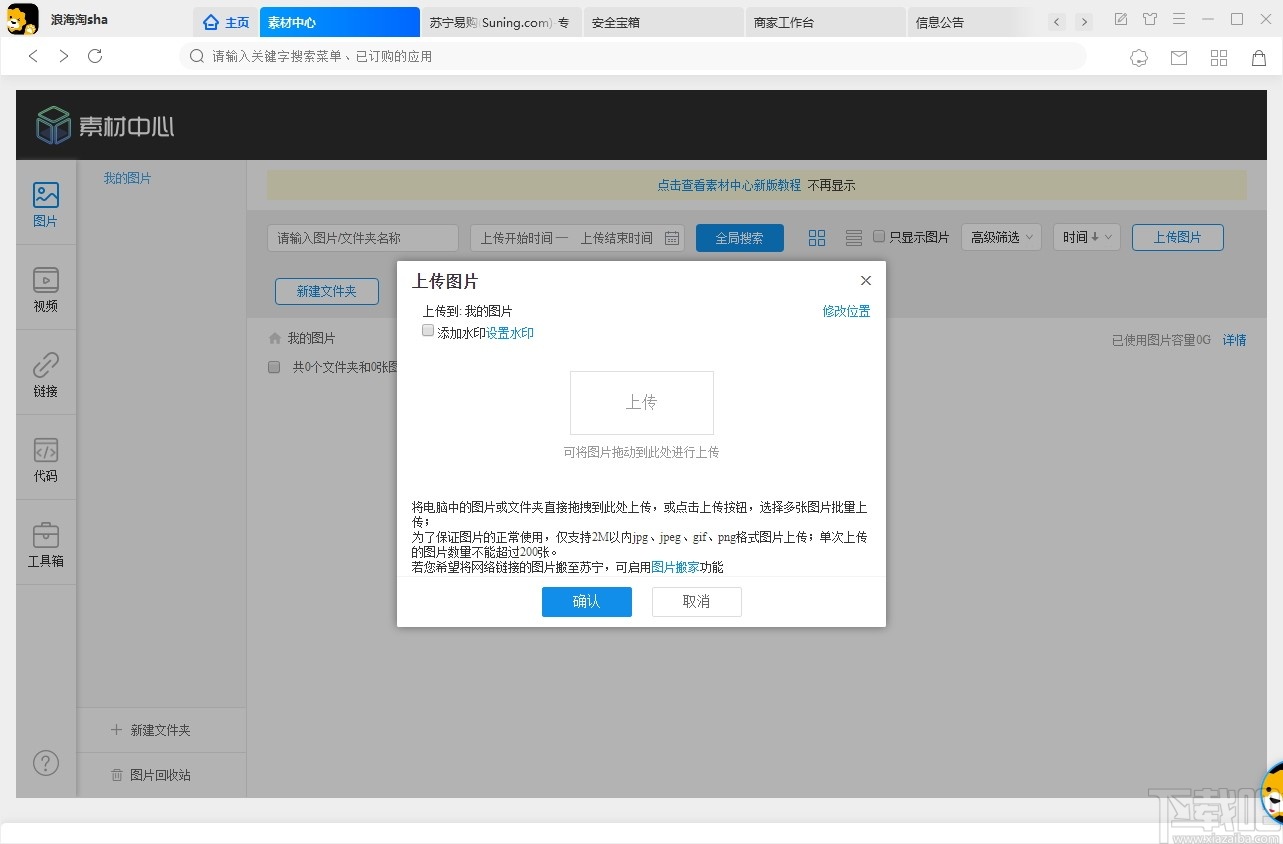Image resolution: width=1283 pixels, height=844 pixels.
Task: Open the 时间 sort order dropdown
Action: coord(1086,237)
